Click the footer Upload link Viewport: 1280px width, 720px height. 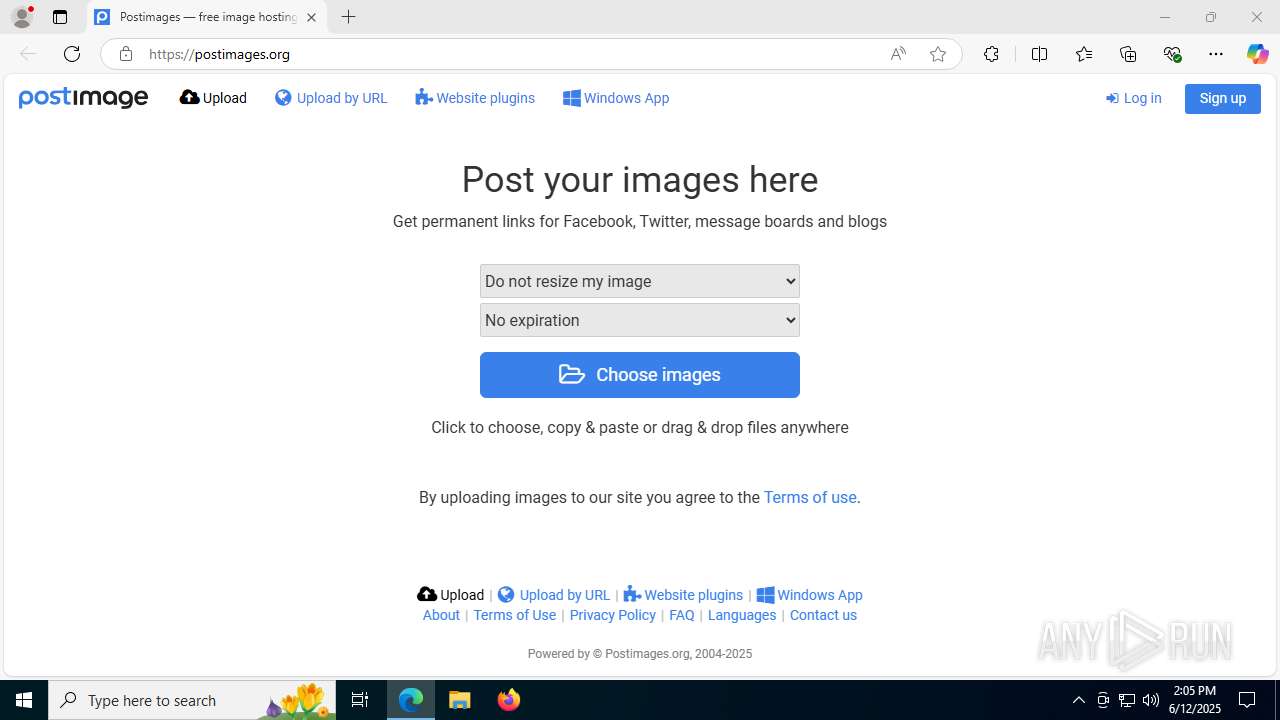tap(450, 595)
